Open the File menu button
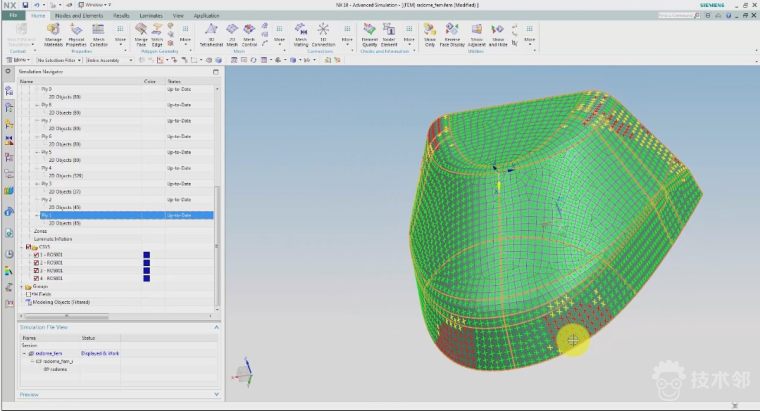 (x=13, y=16)
